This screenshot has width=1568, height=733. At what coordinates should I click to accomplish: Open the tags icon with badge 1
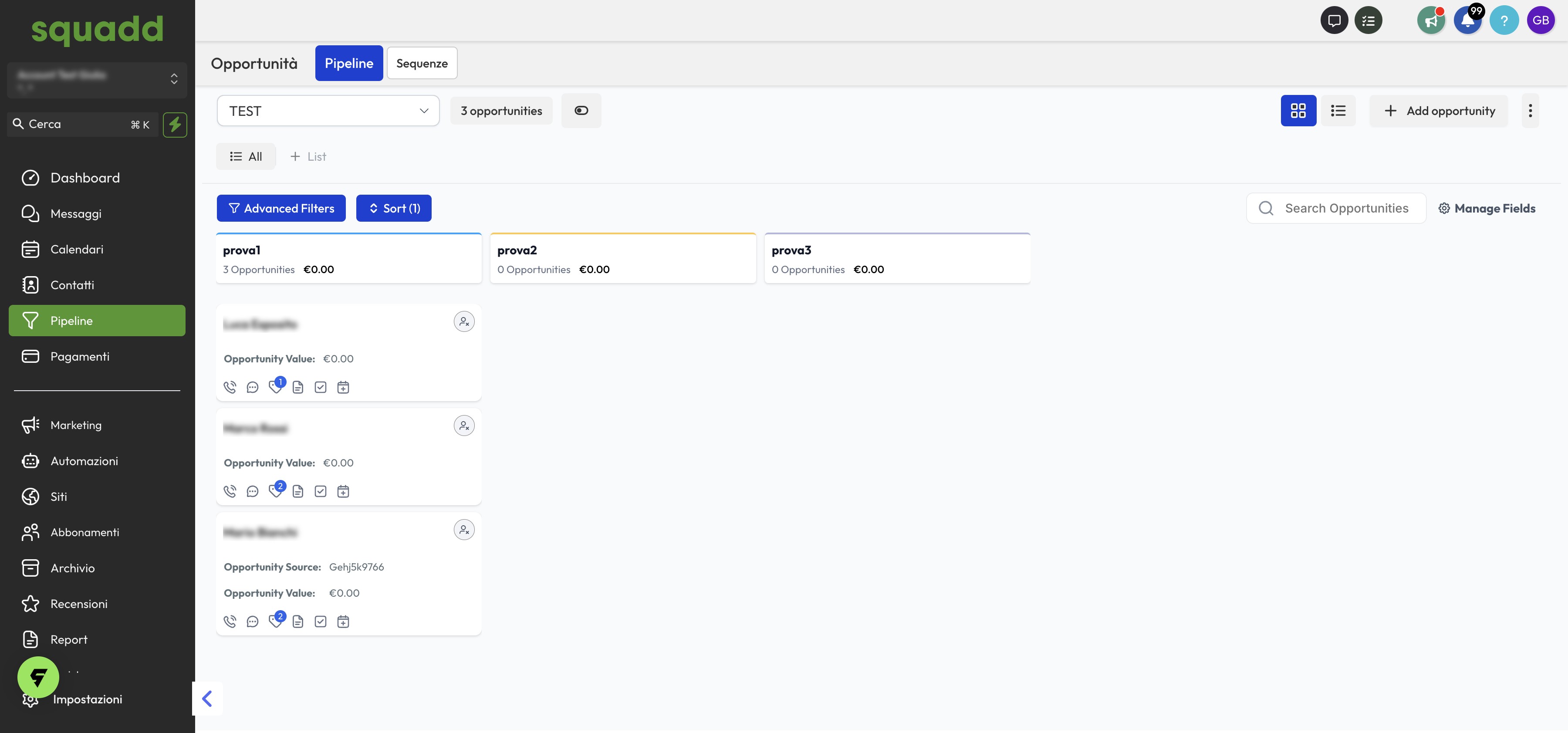pos(276,387)
